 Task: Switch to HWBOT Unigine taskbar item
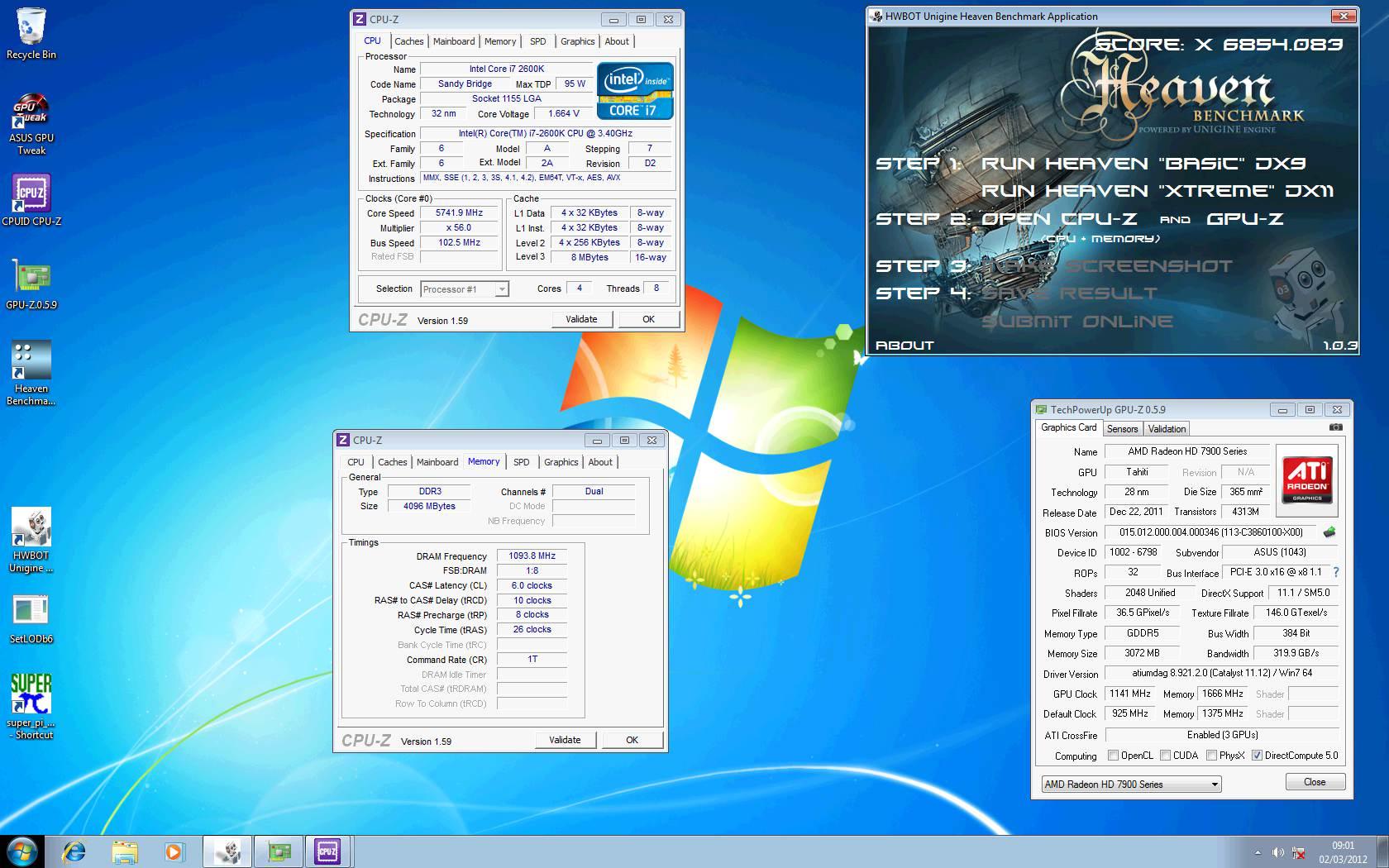[x=227, y=851]
